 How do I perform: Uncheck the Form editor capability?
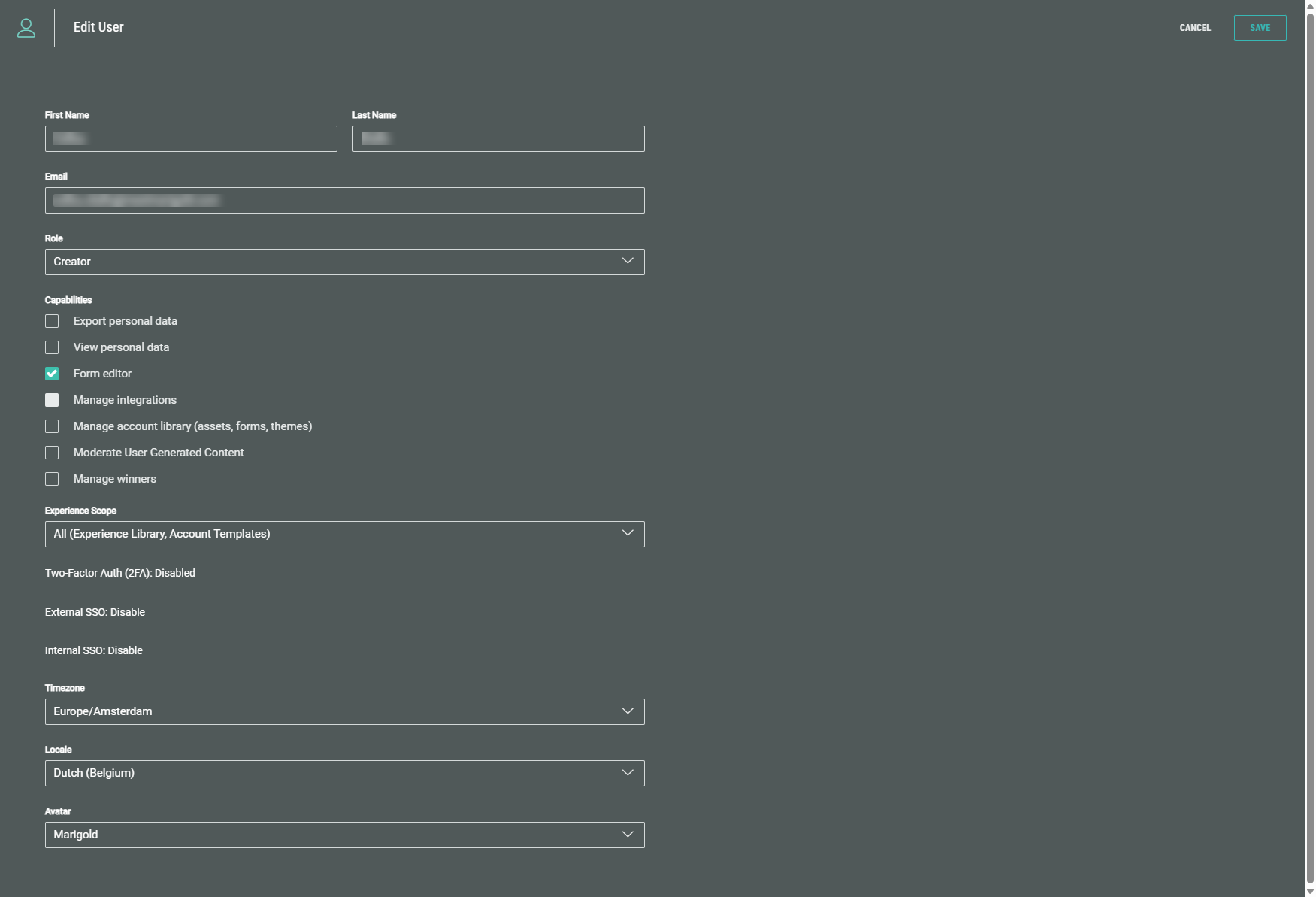point(52,374)
